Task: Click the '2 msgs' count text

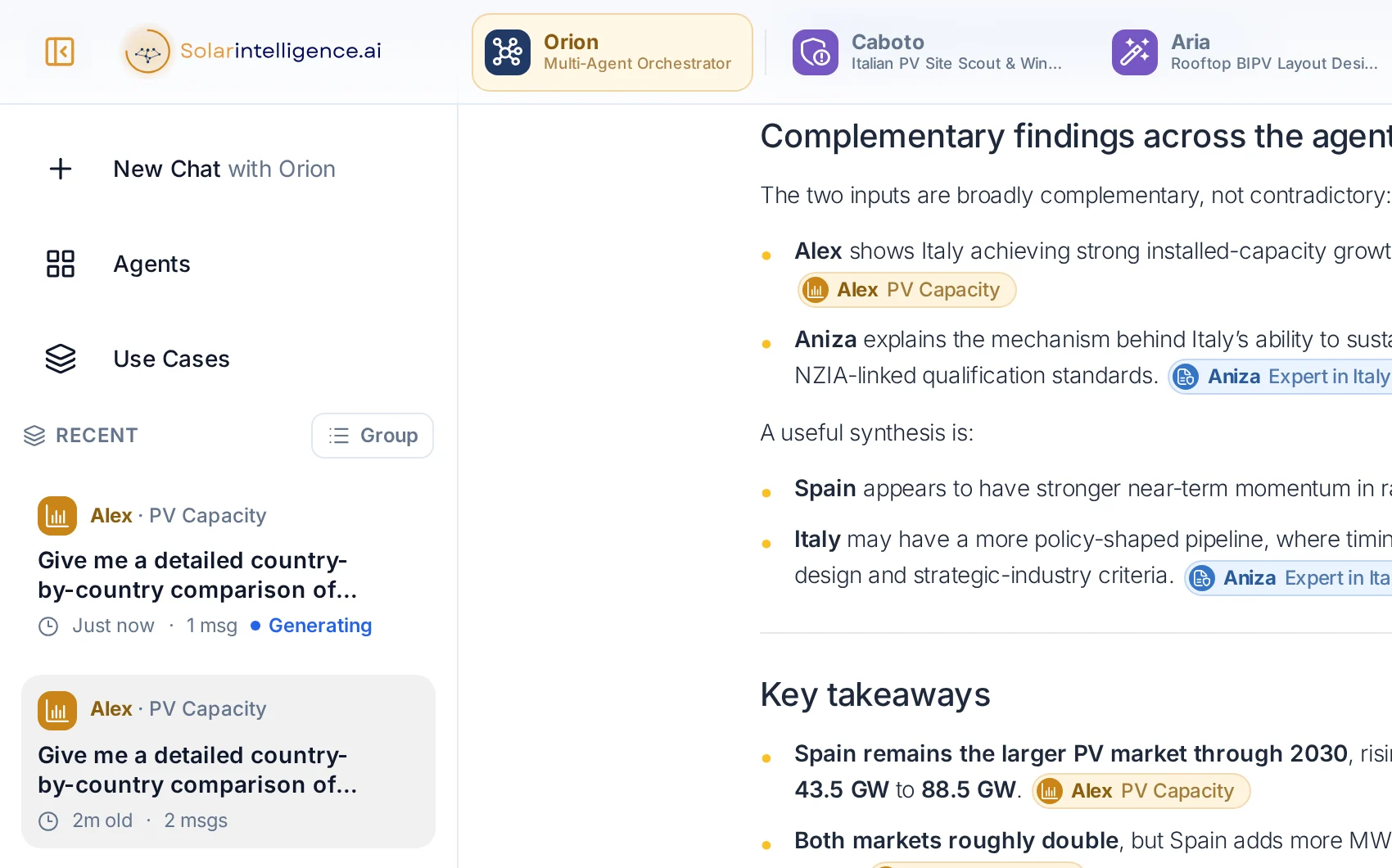Action: click(x=196, y=821)
